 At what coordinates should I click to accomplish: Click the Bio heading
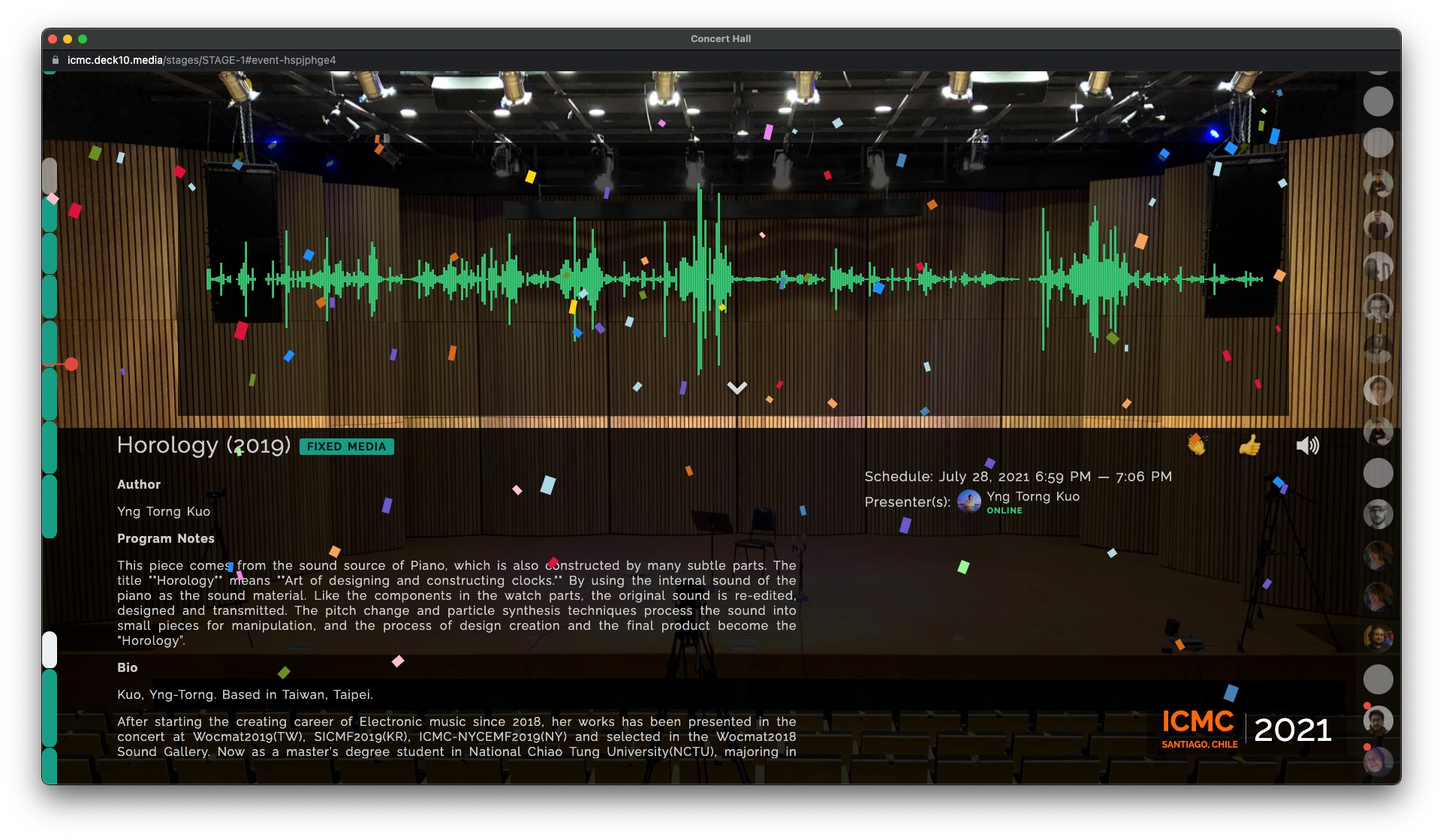127,667
